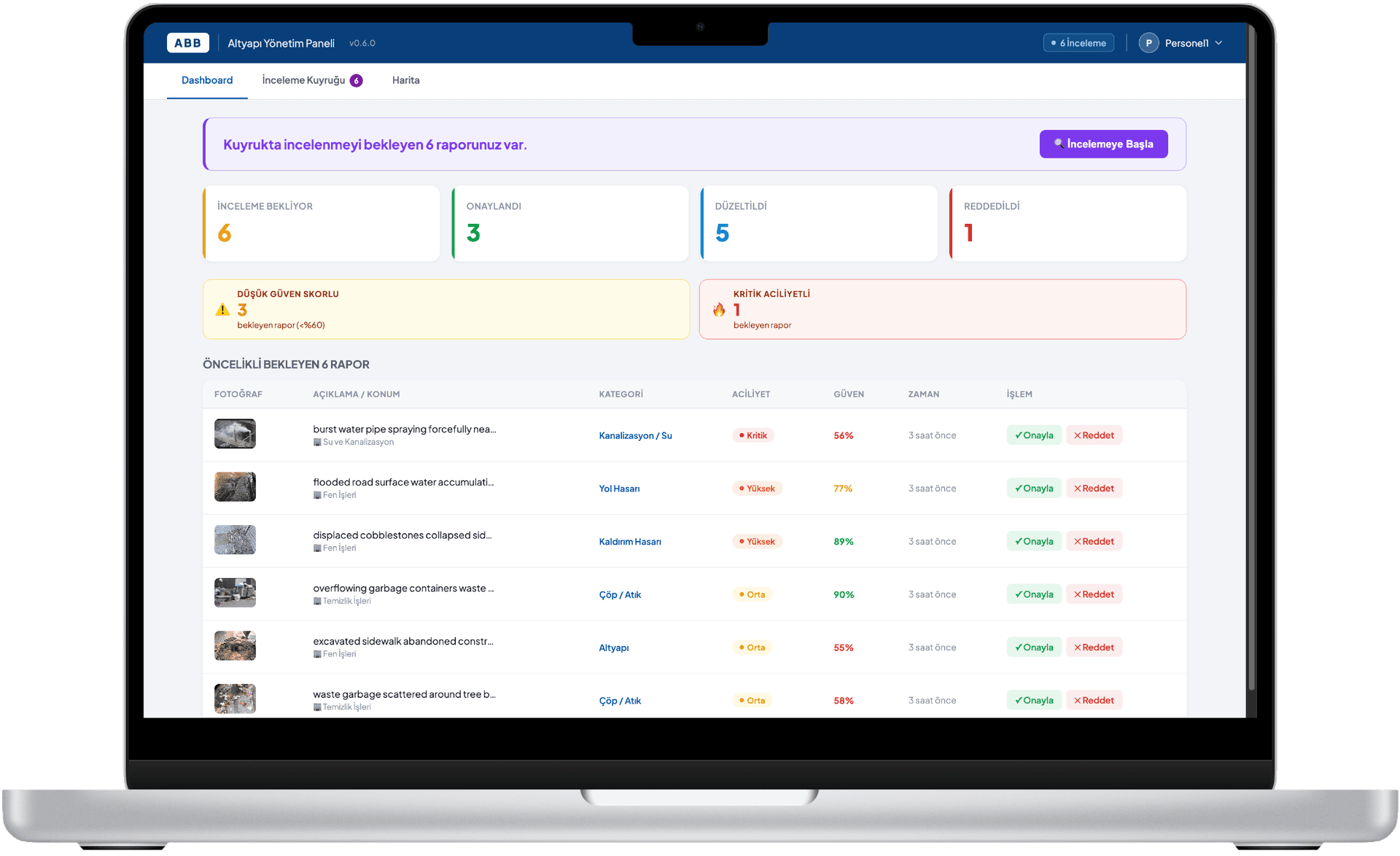Open the Harita tab
The width and height of the screenshot is (1400, 856).
(405, 80)
